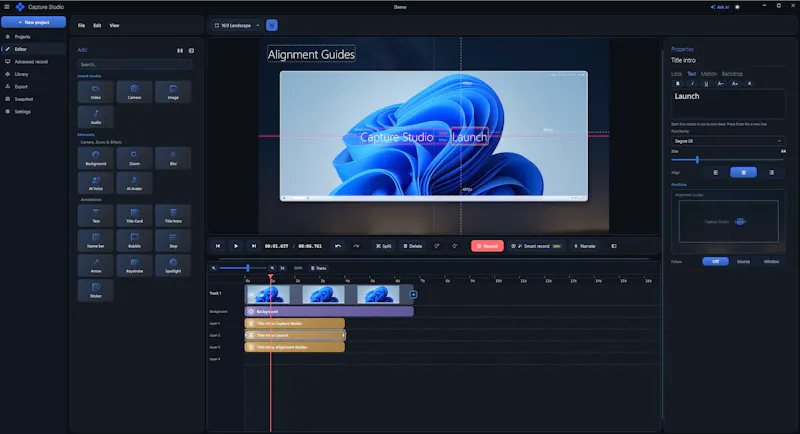Collapse the Add panel with arrow icon

[191, 50]
